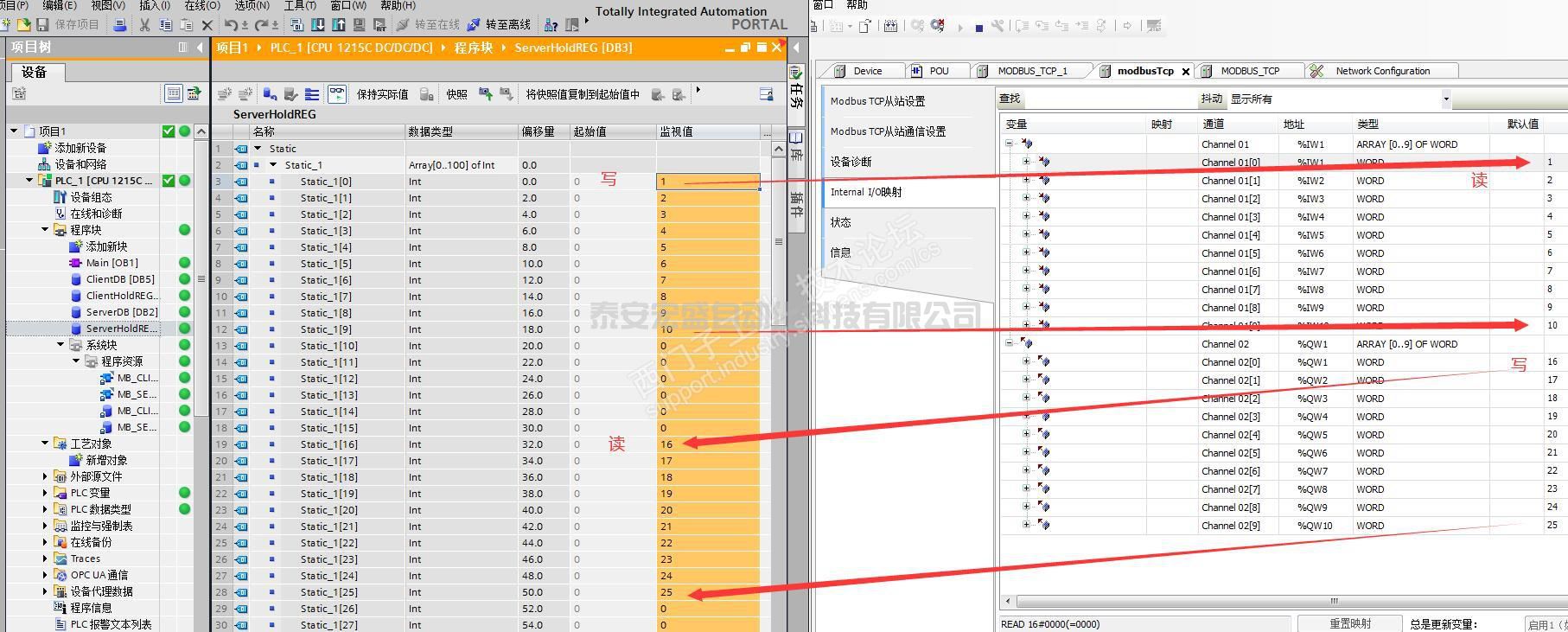This screenshot has width=1568, height=632.
Task: Click the Undo arrow in toolbar
Action: click(x=231, y=25)
